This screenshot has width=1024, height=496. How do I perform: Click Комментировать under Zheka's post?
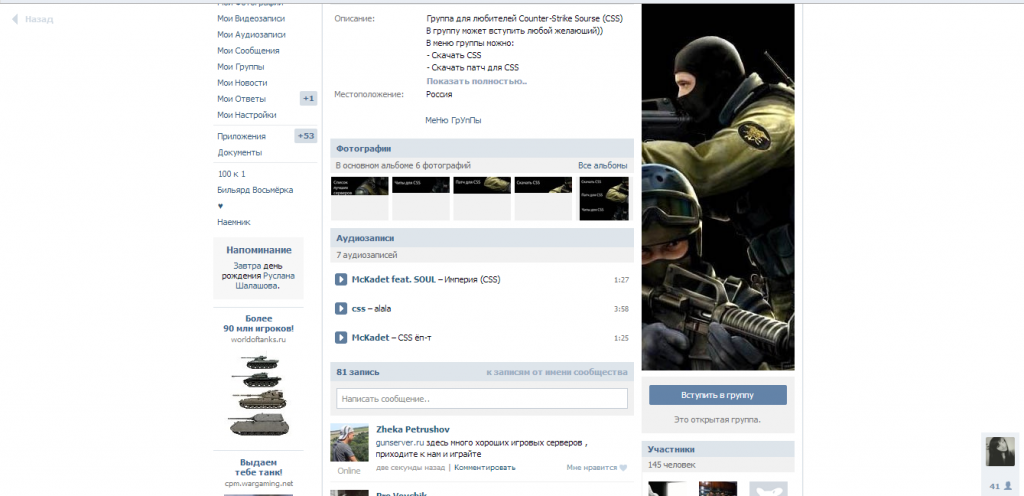tap(485, 467)
